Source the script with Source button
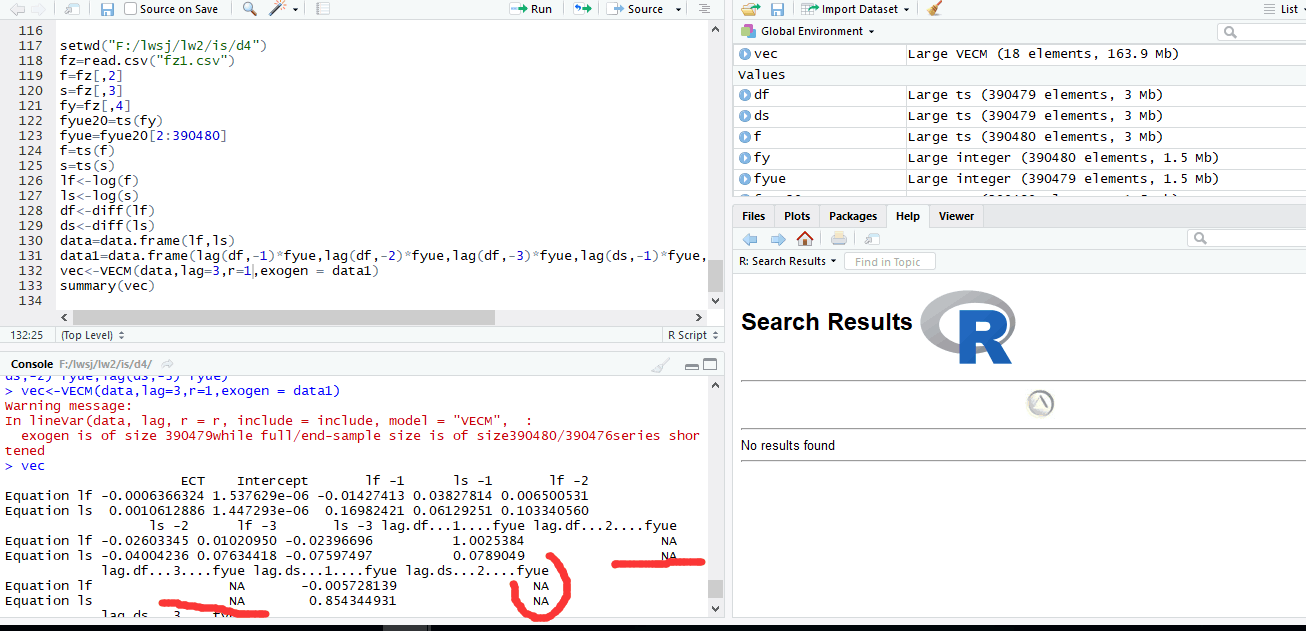1306x631 pixels. click(x=635, y=9)
